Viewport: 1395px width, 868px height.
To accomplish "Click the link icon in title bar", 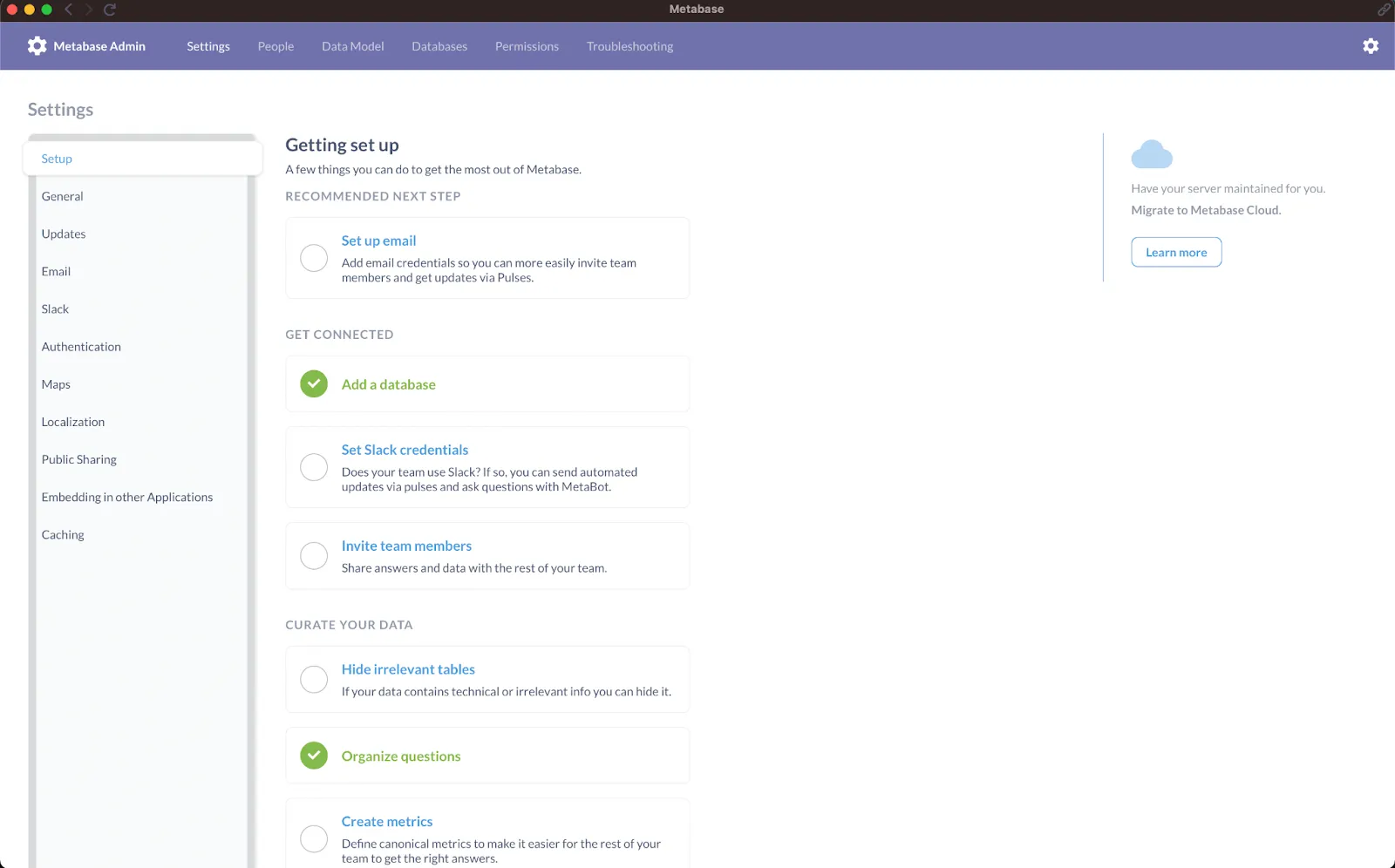I will click(1384, 10).
